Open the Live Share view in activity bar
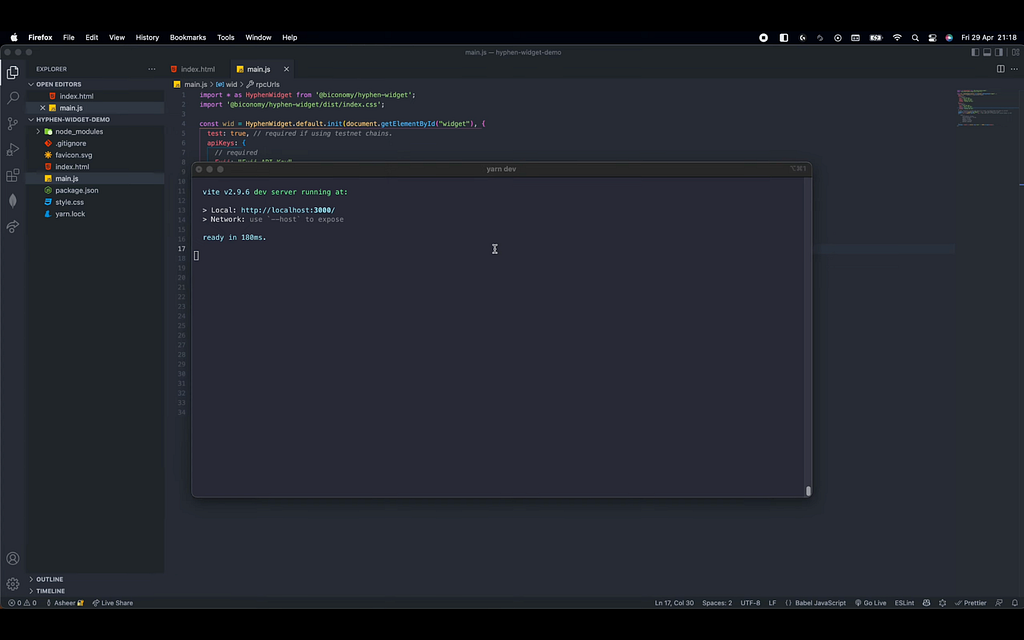 tap(12, 227)
